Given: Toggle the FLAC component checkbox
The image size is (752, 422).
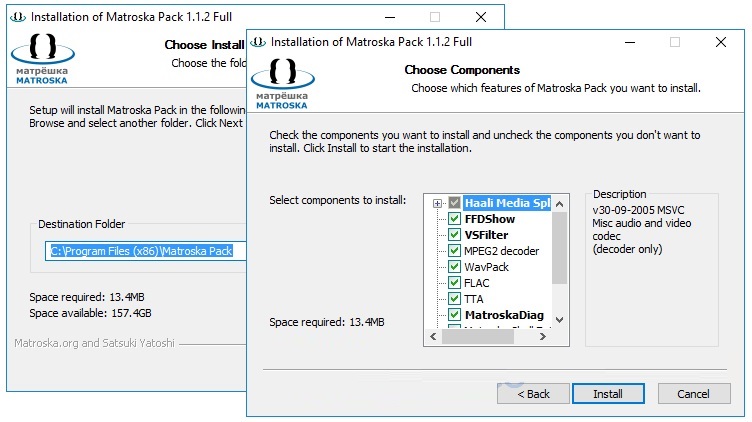Looking at the screenshot, I should pyautogui.click(x=454, y=282).
